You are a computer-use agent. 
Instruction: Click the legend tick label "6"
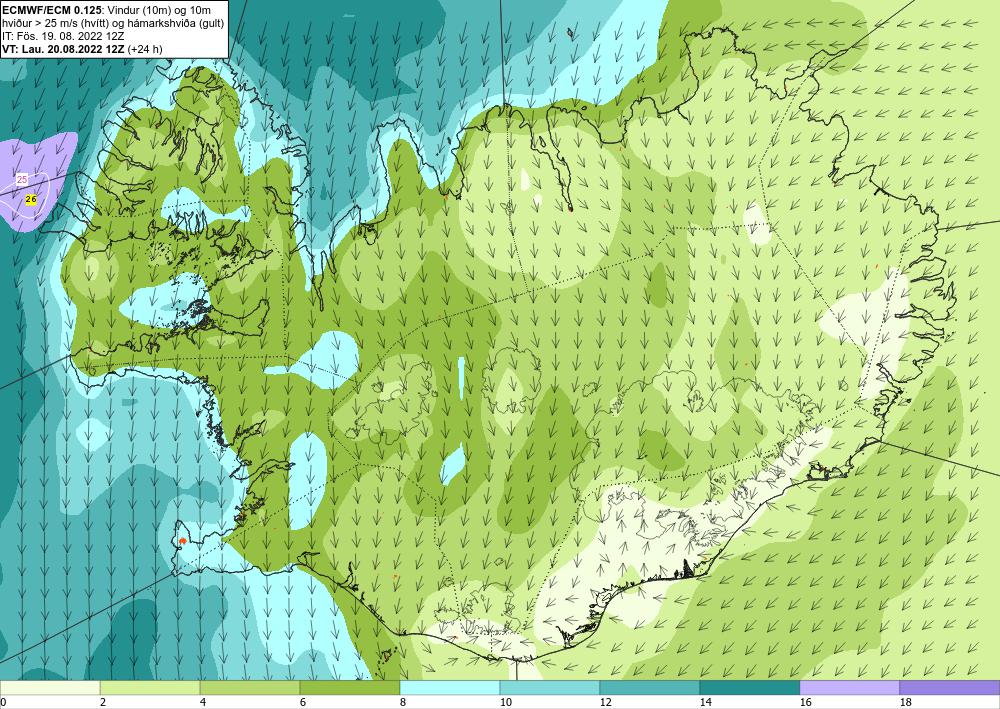point(303,702)
